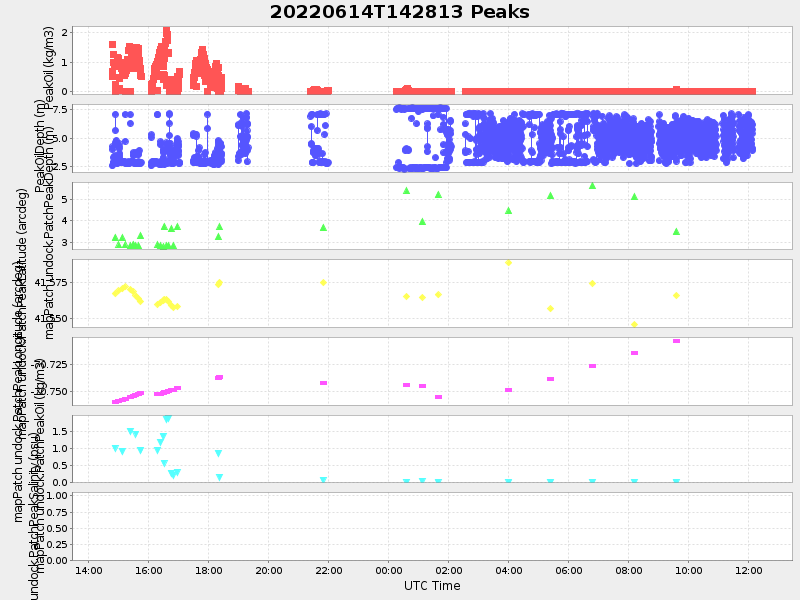Click the topmost yellow diamond at 04:00
The height and width of the screenshot is (600, 800).
(508, 263)
